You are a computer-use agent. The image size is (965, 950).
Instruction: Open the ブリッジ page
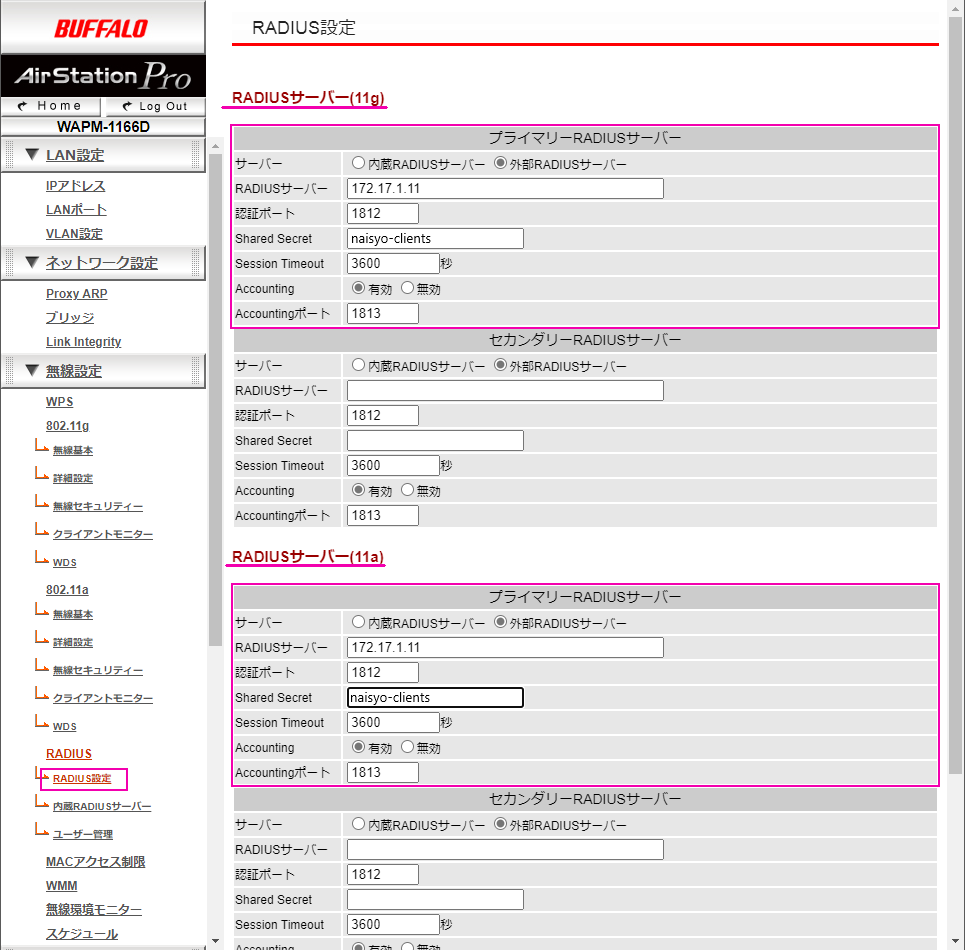pyautogui.click(x=70, y=317)
